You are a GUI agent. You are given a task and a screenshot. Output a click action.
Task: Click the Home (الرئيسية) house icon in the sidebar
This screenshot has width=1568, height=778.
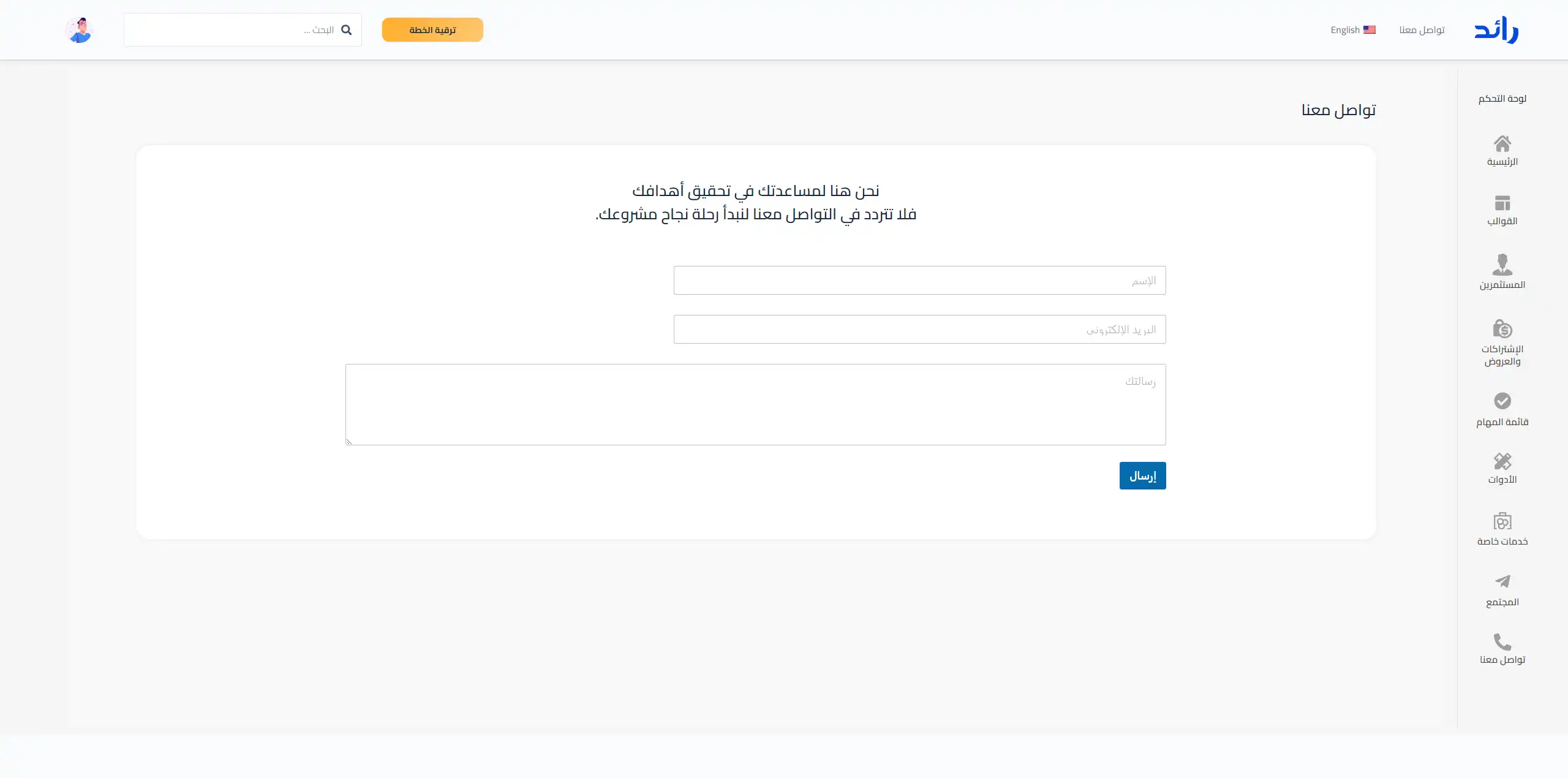(1502, 144)
